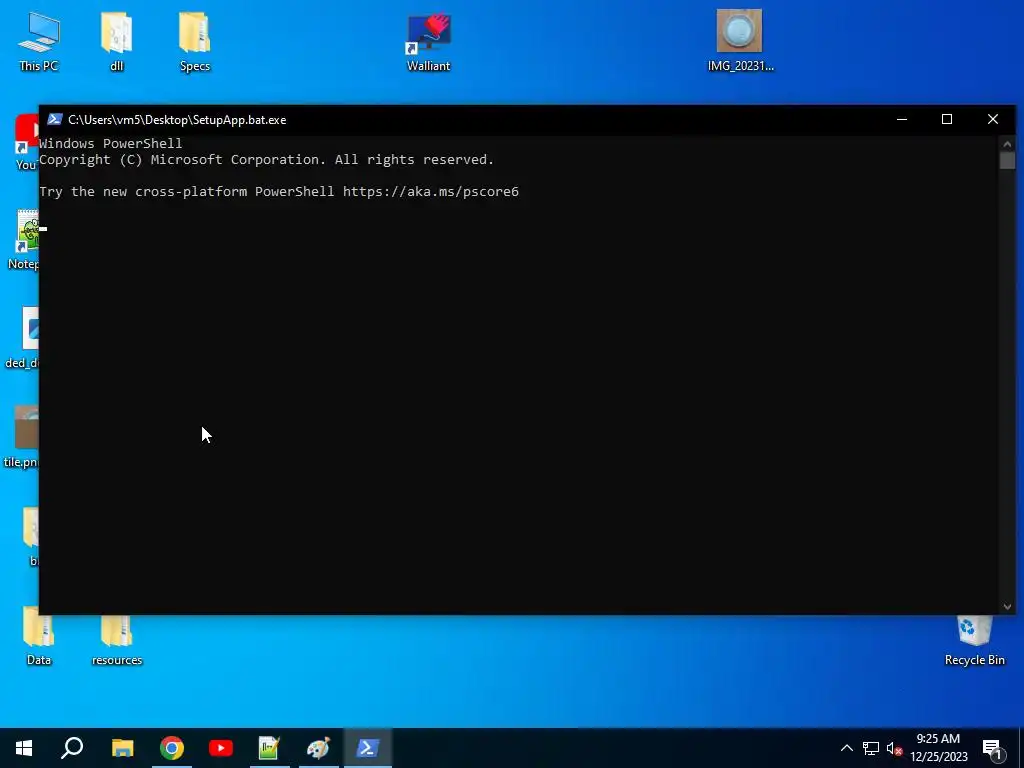Click the https://aka.ms/pscore6 text
The width and height of the screenshot is (1024, 768).
pyautogui.click(x=431, y=191)
